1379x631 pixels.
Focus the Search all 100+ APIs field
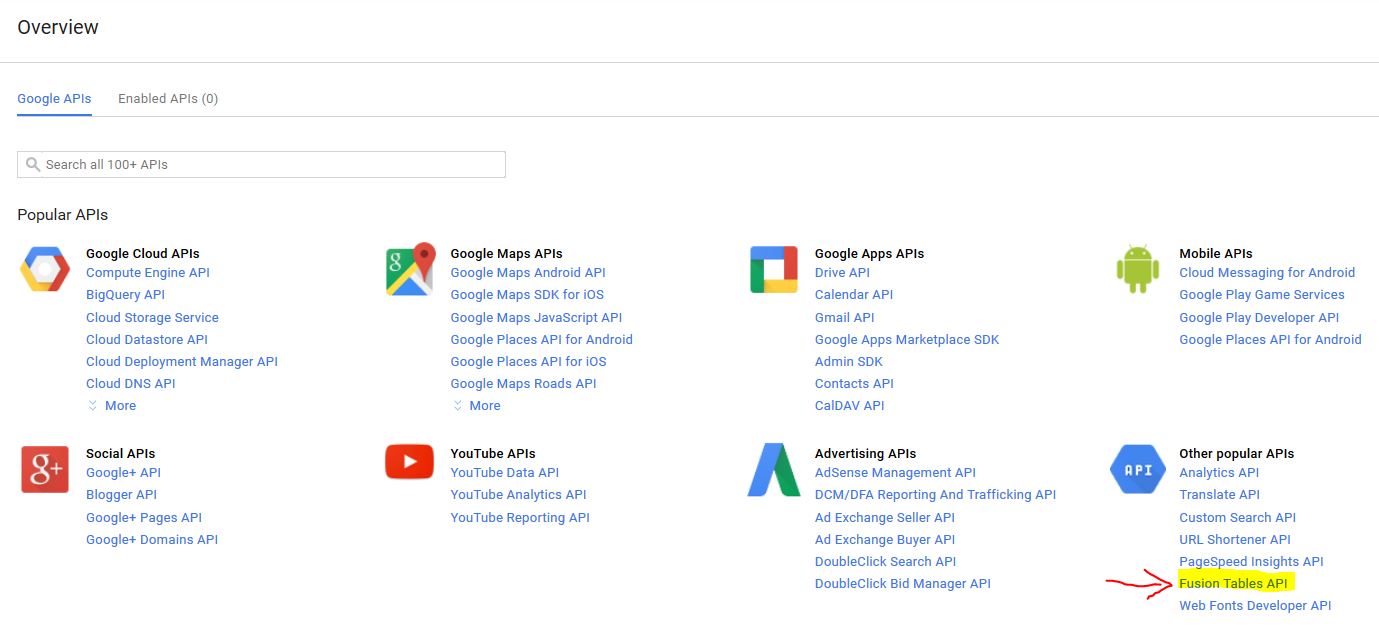[261, 164]
